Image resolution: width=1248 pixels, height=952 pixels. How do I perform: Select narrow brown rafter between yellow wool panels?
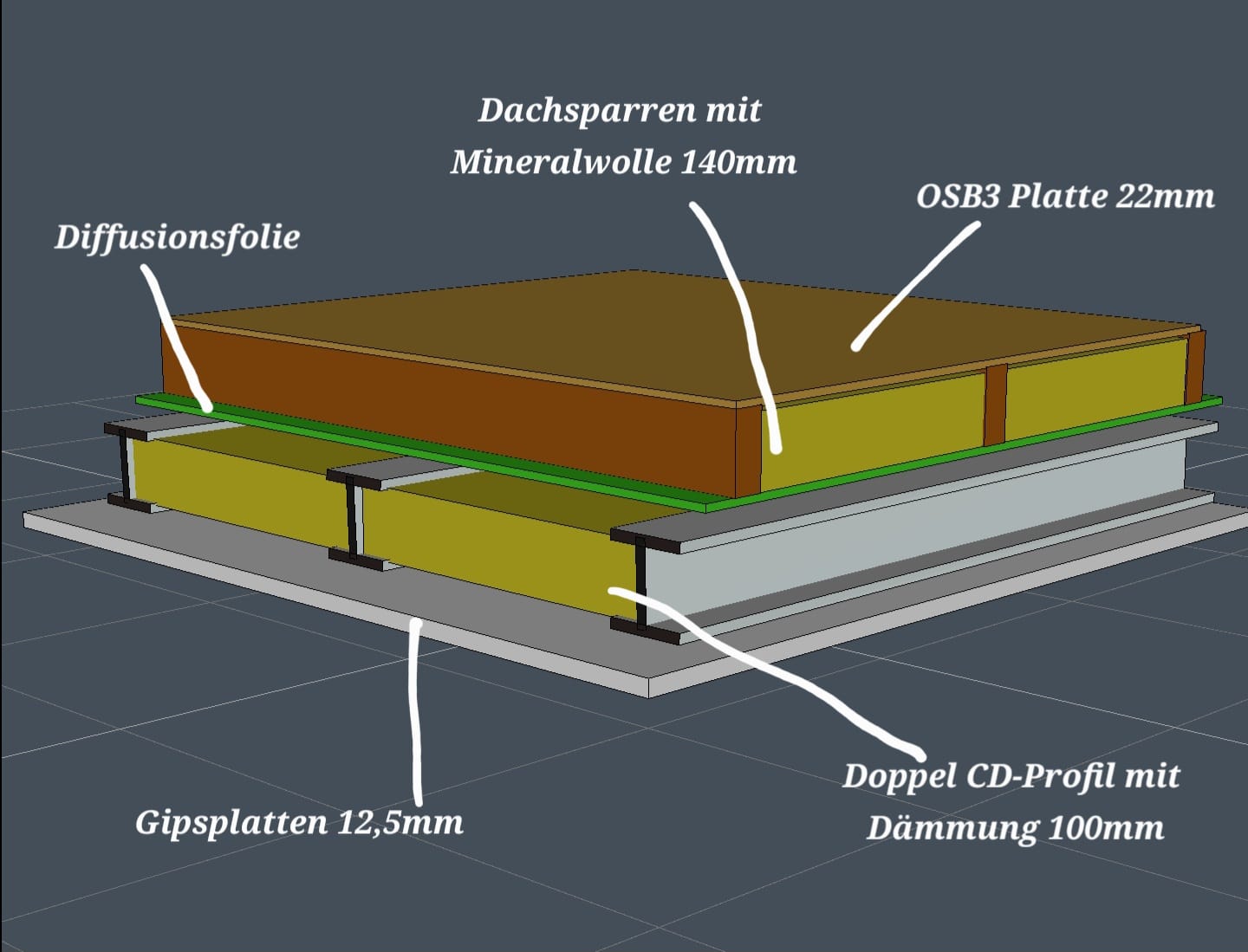[x=996, y=404]
